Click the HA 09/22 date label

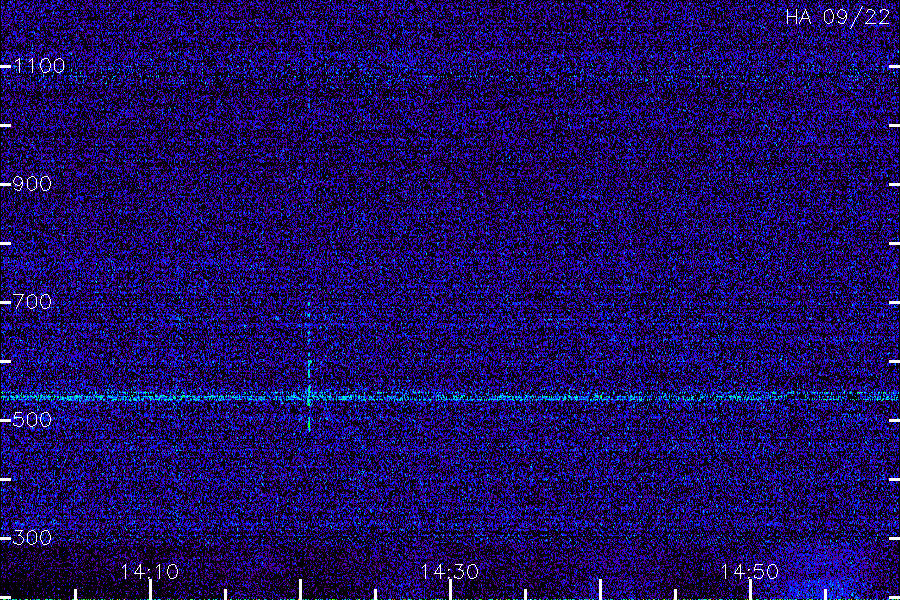[x=837, y=17]
